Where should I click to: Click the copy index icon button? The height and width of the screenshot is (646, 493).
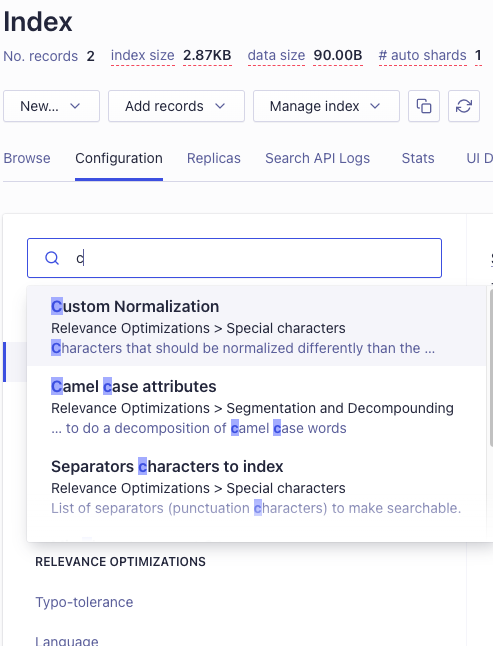[424, 106]
